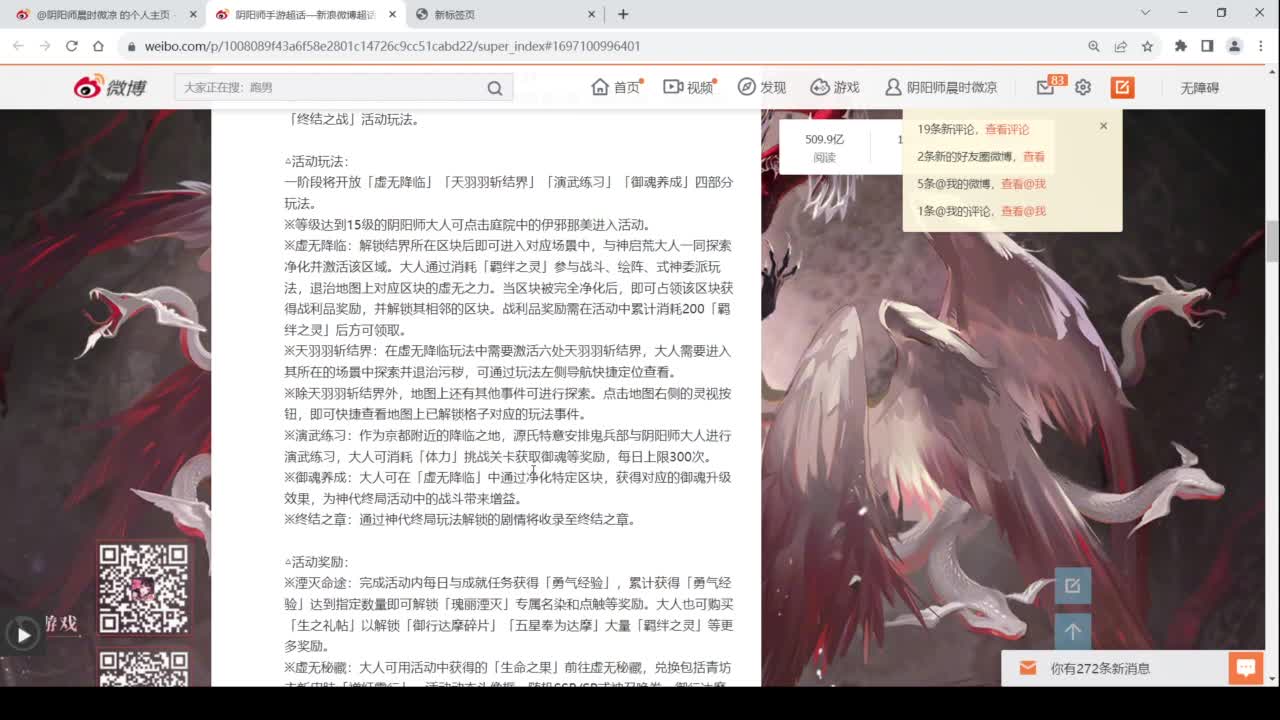Click the zoom magnifier icon in address bar
The height and width of the screenshot is (720, 1280).
coord(1094,46)
